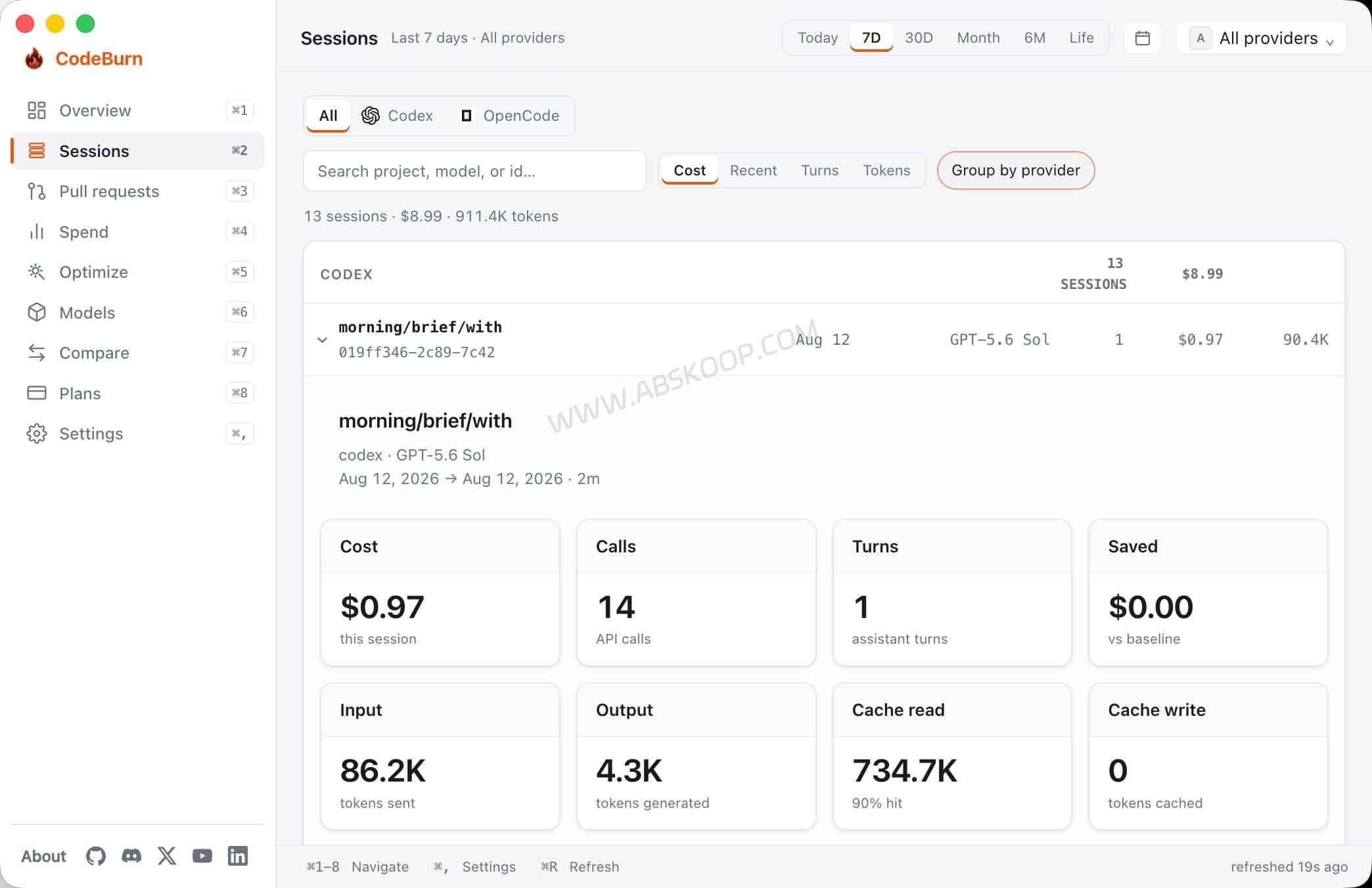Open Settings from the sidebar label
Screen dimensions: 1372x888
(x=91, y=433)
